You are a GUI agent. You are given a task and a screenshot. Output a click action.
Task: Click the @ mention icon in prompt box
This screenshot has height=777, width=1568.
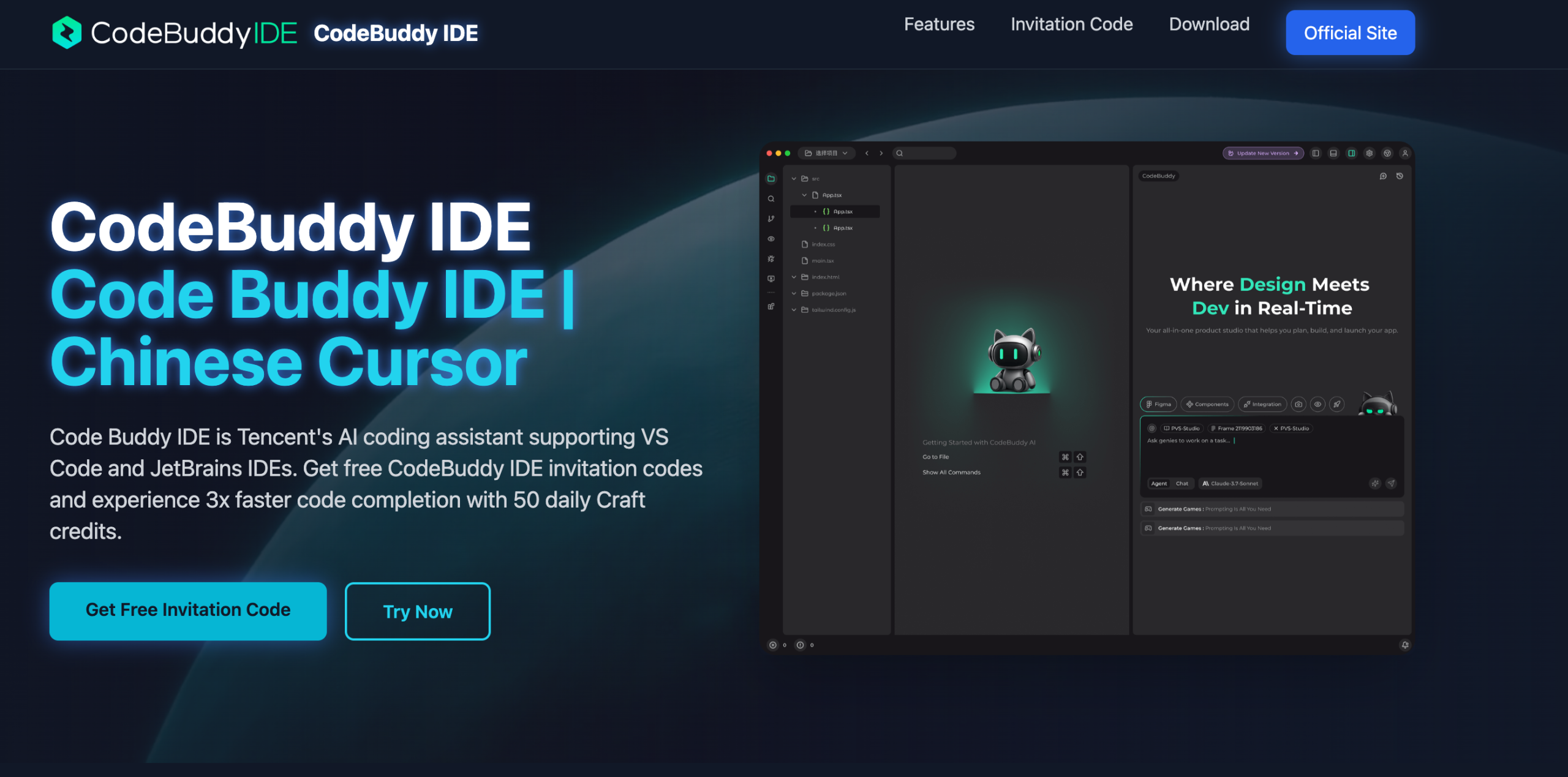[x=1151, y=429]
